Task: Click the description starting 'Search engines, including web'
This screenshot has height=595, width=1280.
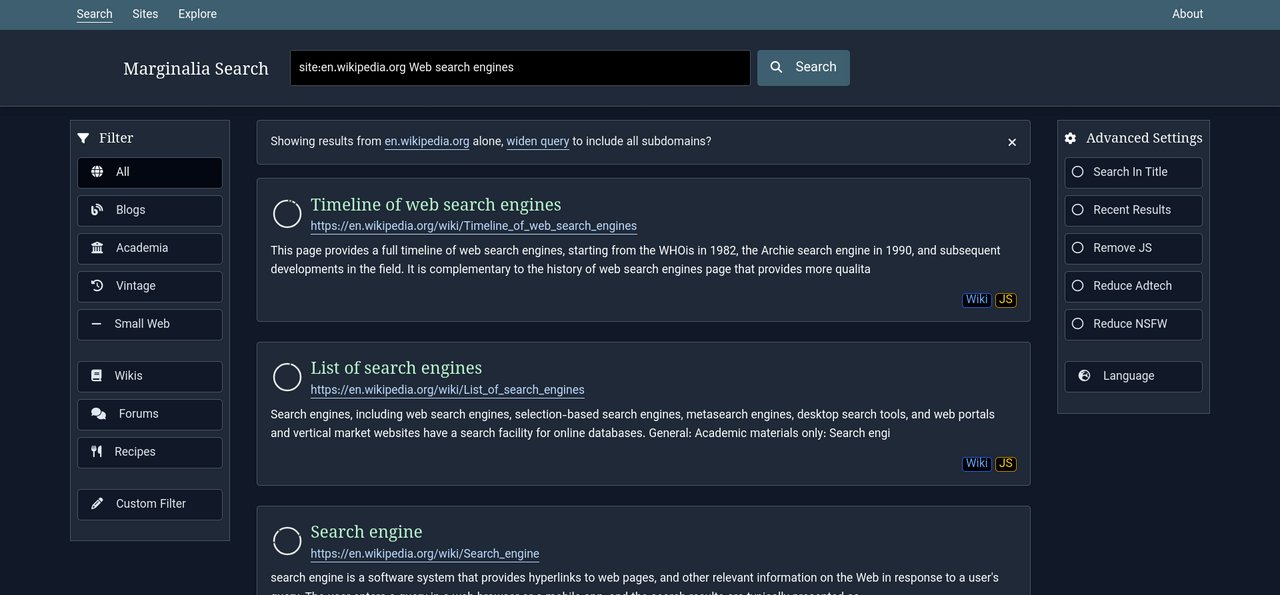Action: [x=633, y=424]
